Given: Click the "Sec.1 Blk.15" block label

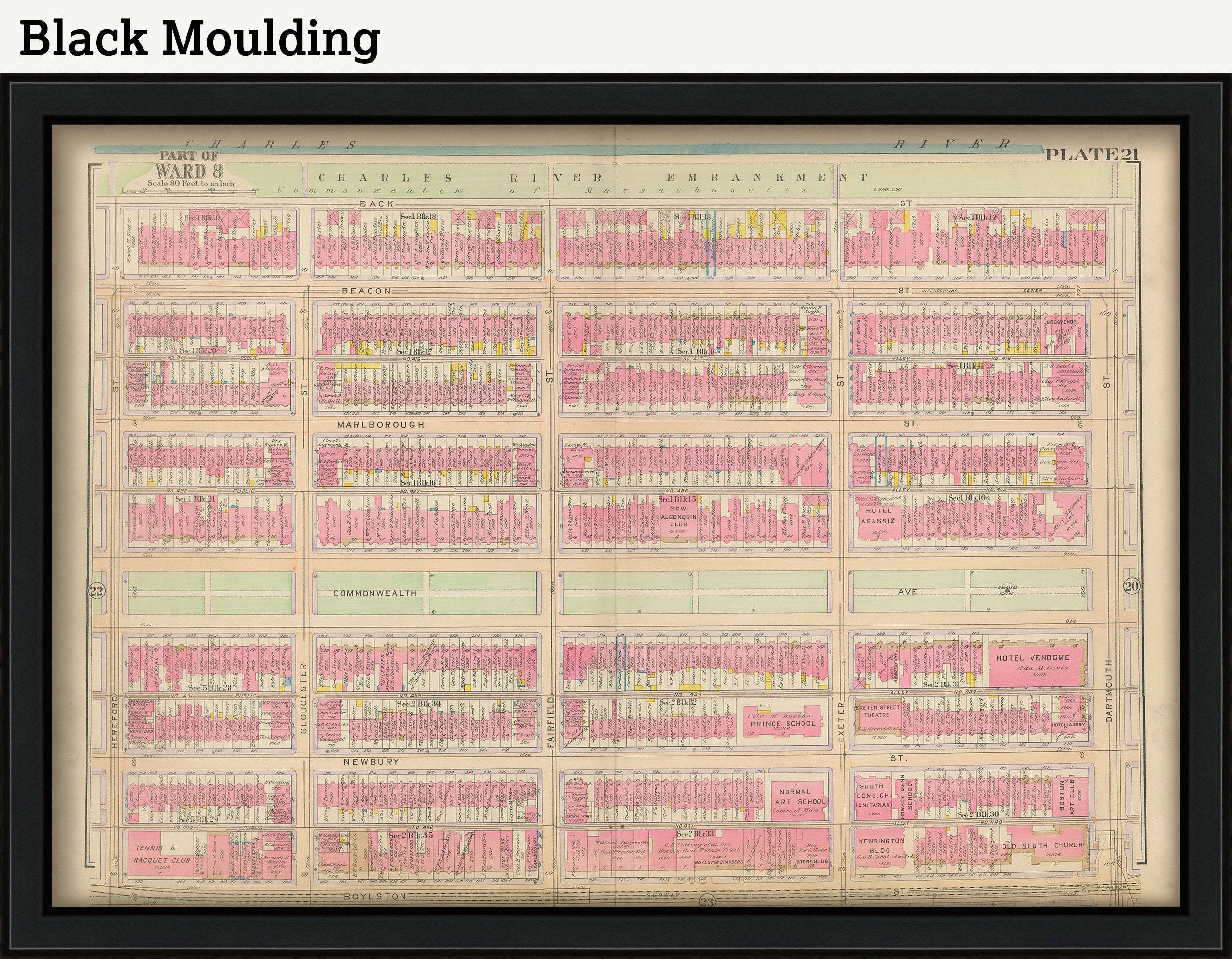Looking at the screenshot, I should (677, 499).
